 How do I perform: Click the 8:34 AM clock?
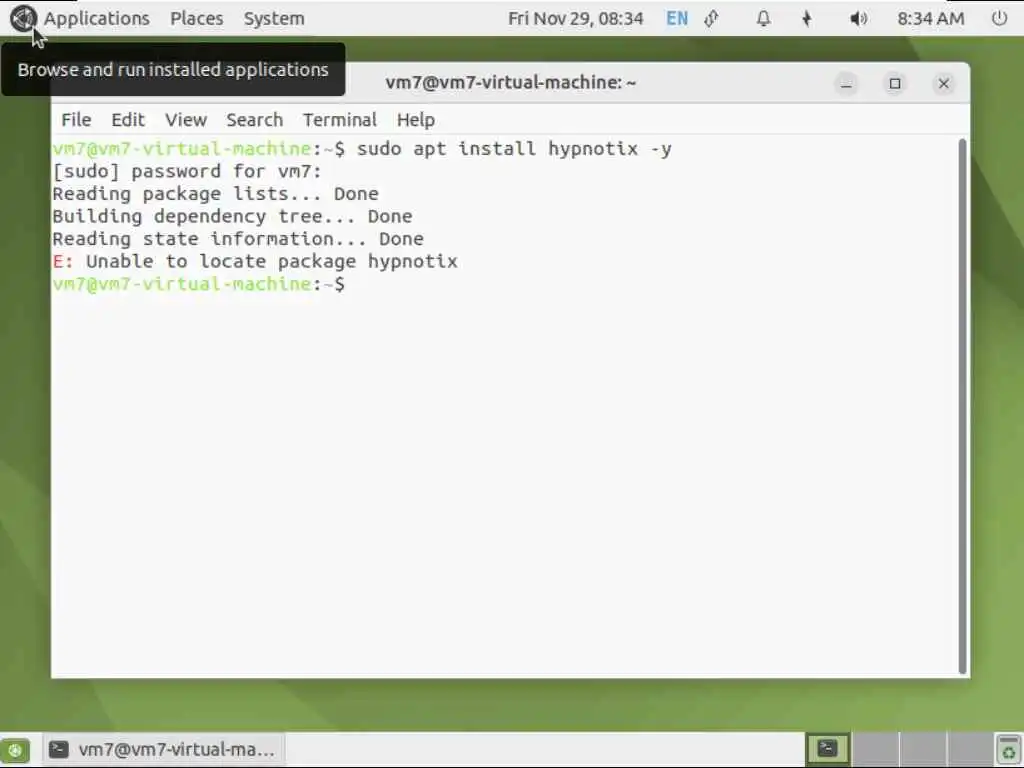tap(930, 18)
